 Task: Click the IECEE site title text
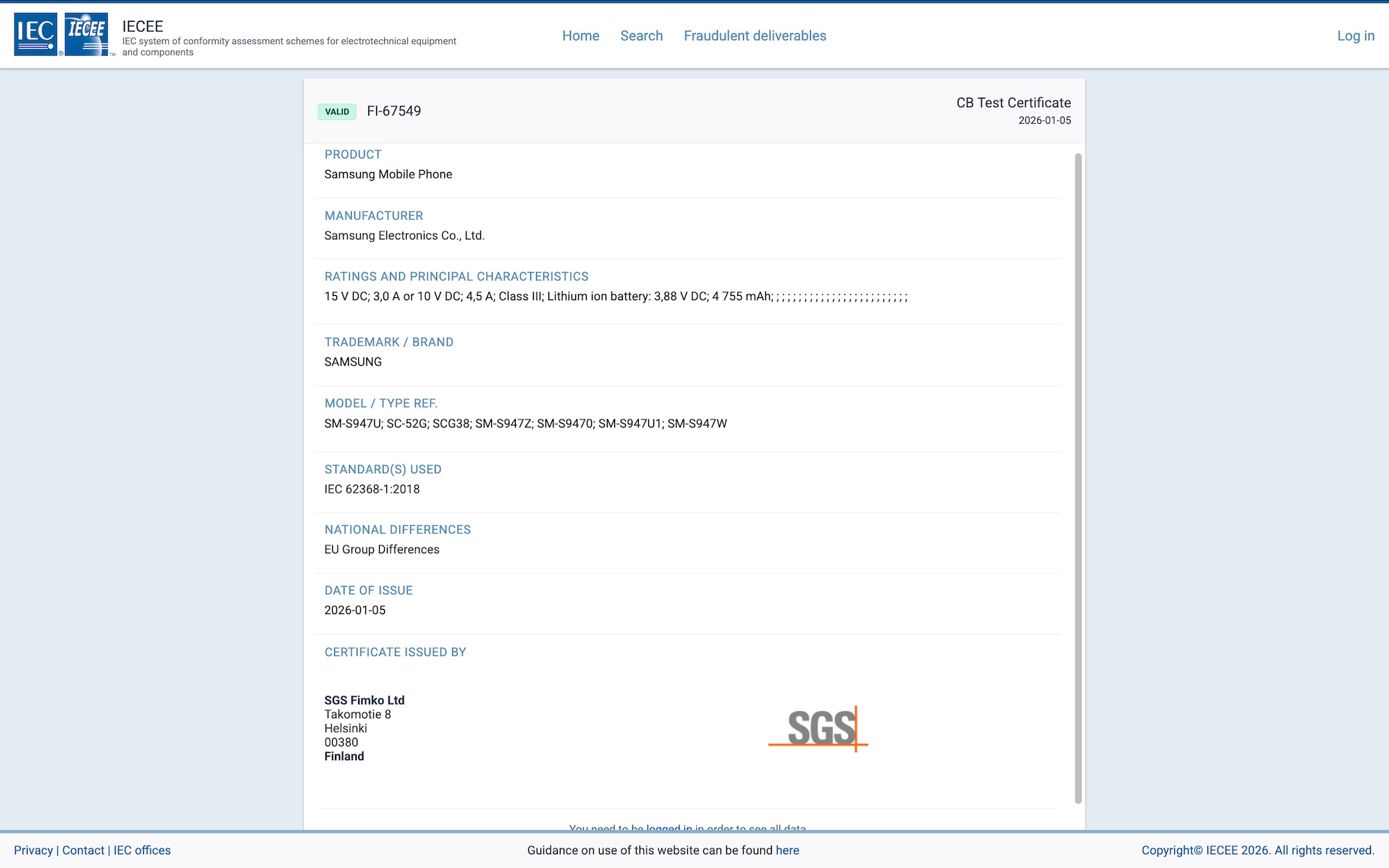(143, 26)
